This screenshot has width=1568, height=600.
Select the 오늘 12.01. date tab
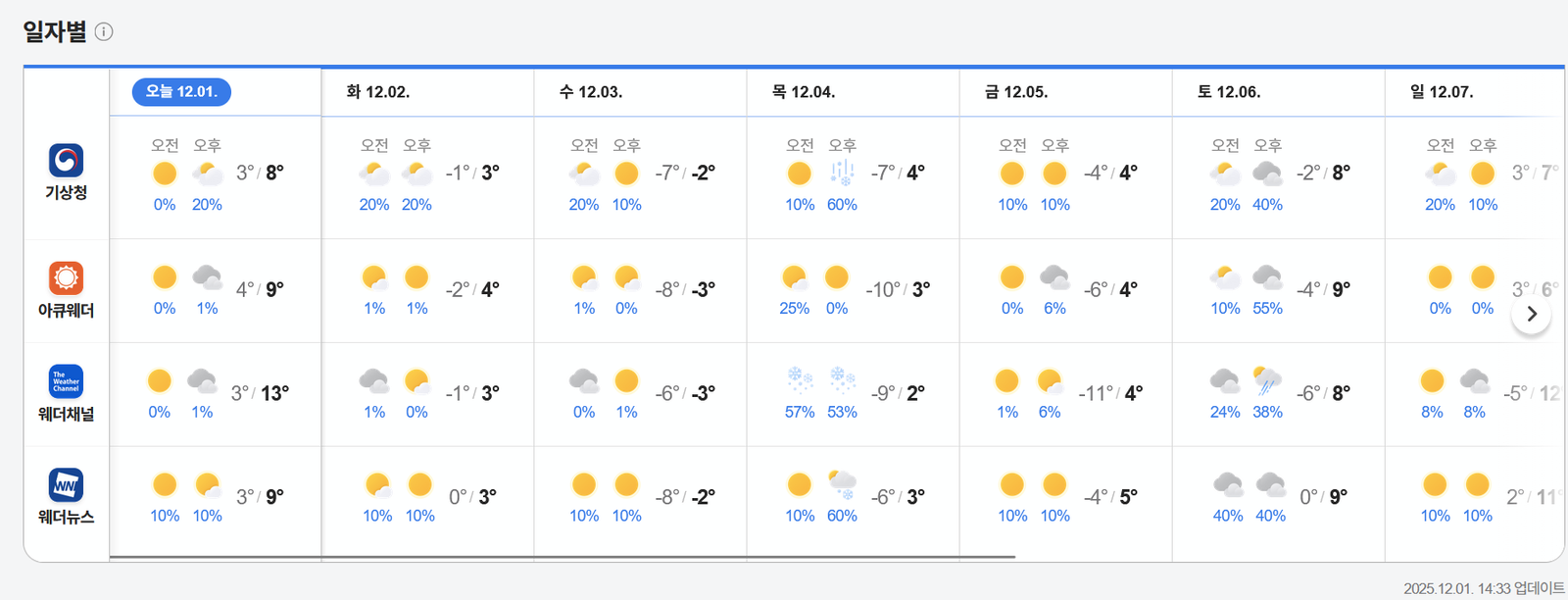181,92
